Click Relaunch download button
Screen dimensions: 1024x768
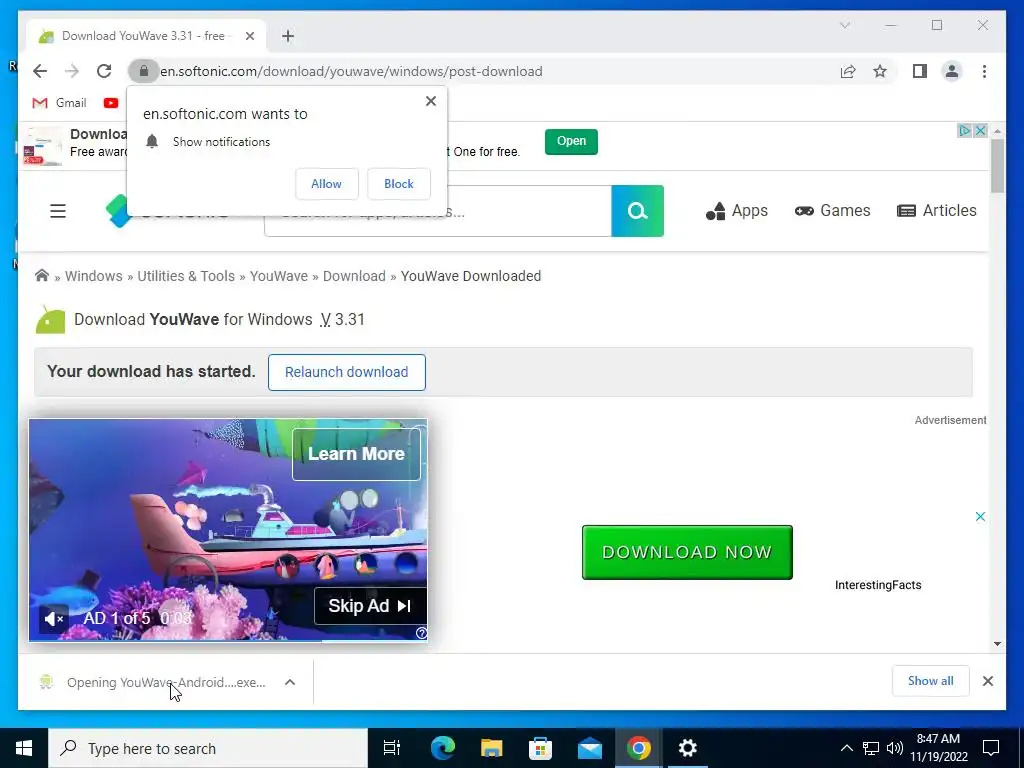click(x=347, y=372)
